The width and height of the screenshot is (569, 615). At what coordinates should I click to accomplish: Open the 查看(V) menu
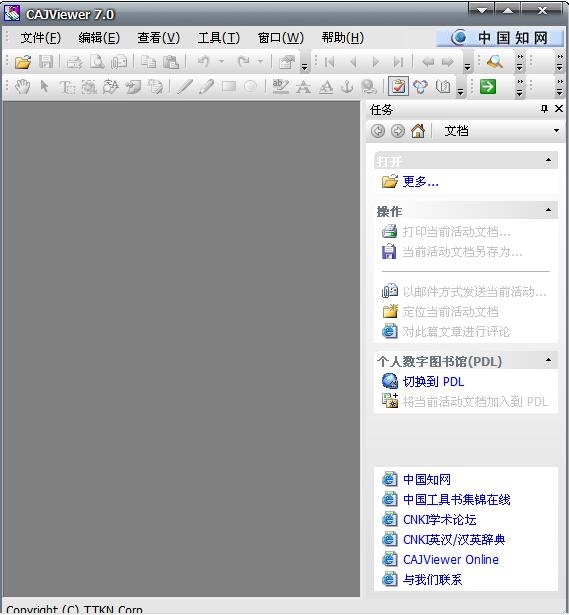158,38
